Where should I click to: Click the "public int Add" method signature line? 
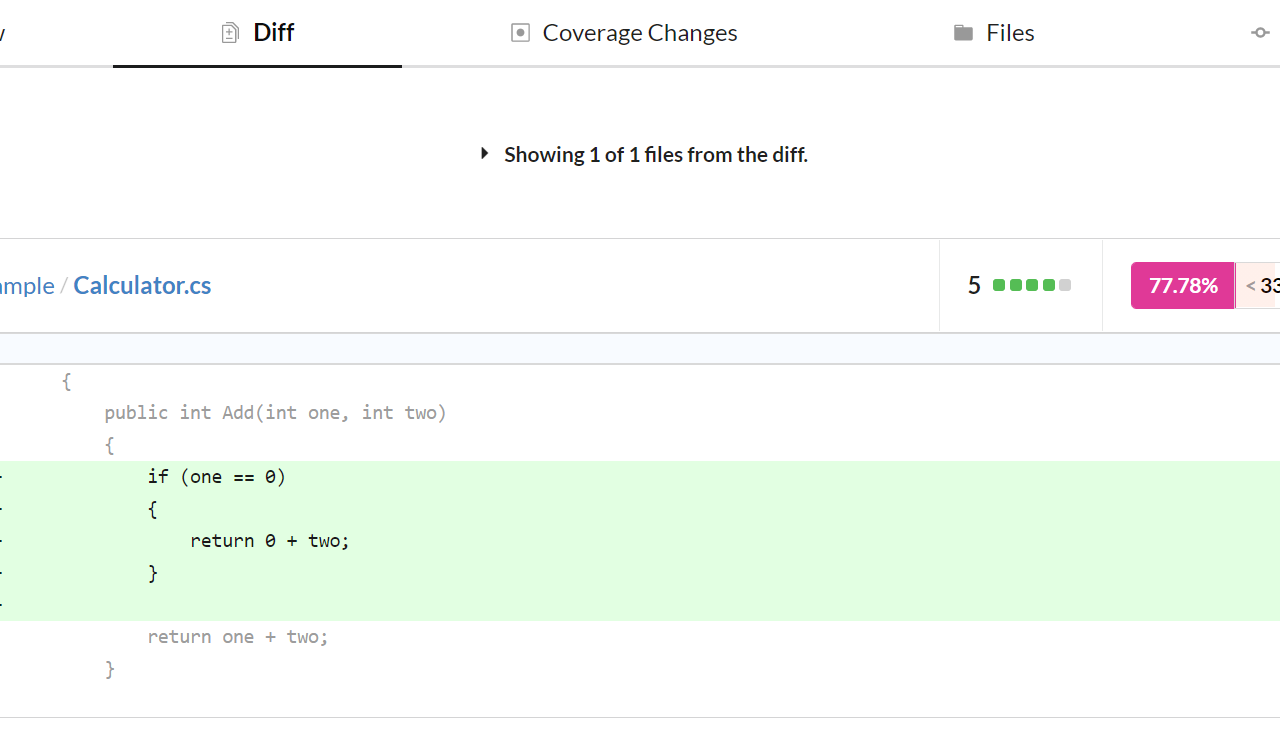point(275,413)
